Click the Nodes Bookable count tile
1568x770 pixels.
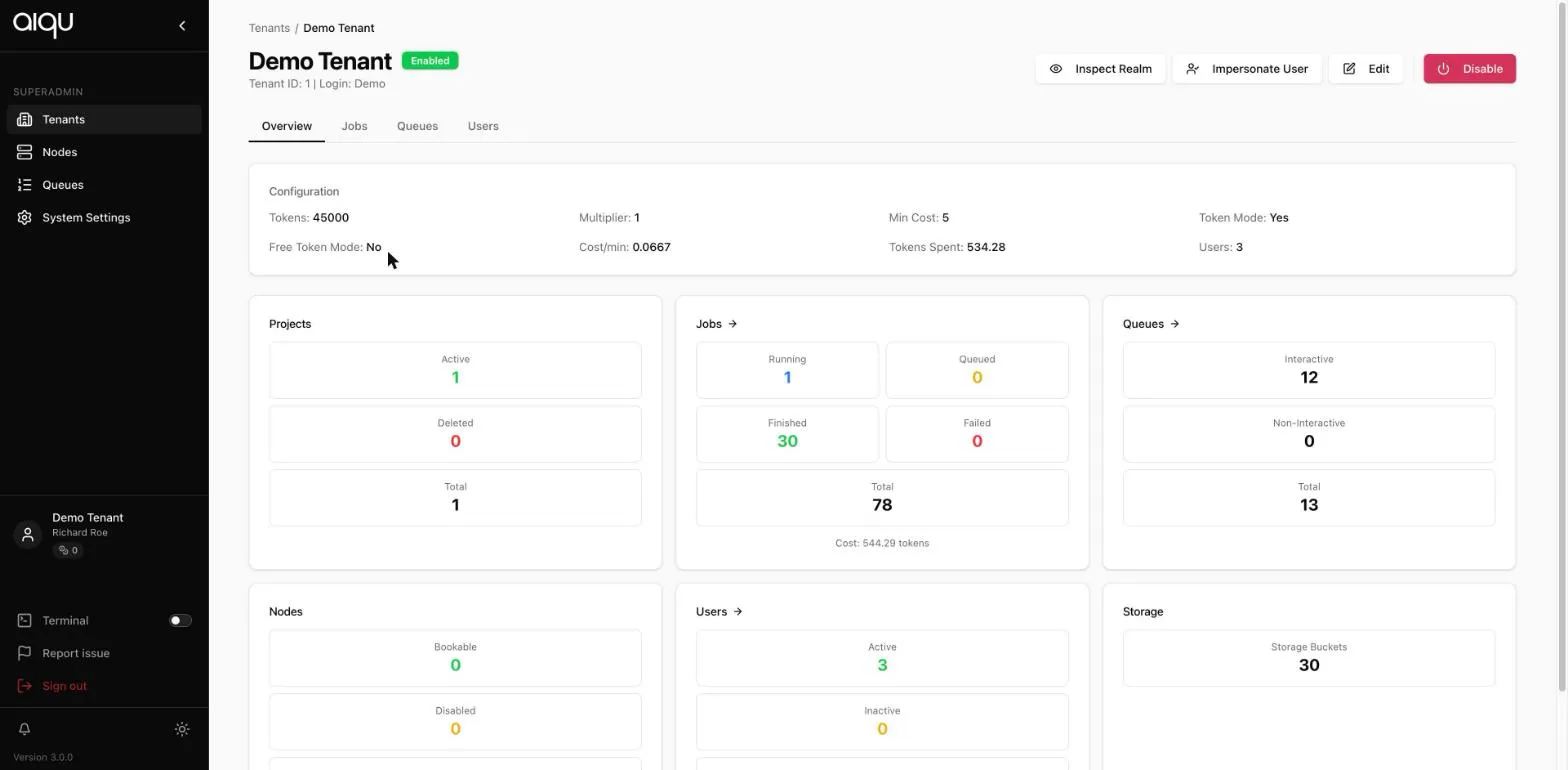pos(455,658)
